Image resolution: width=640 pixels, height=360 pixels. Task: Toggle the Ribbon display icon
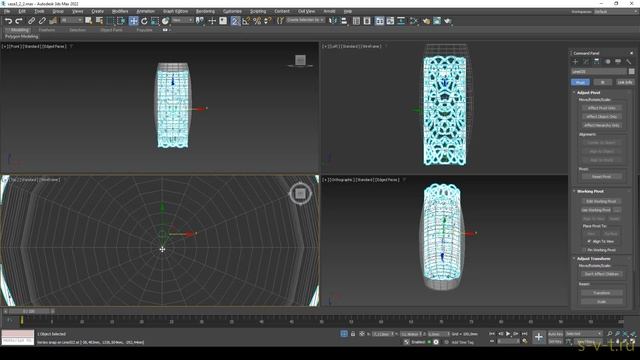tap(379, 21)
